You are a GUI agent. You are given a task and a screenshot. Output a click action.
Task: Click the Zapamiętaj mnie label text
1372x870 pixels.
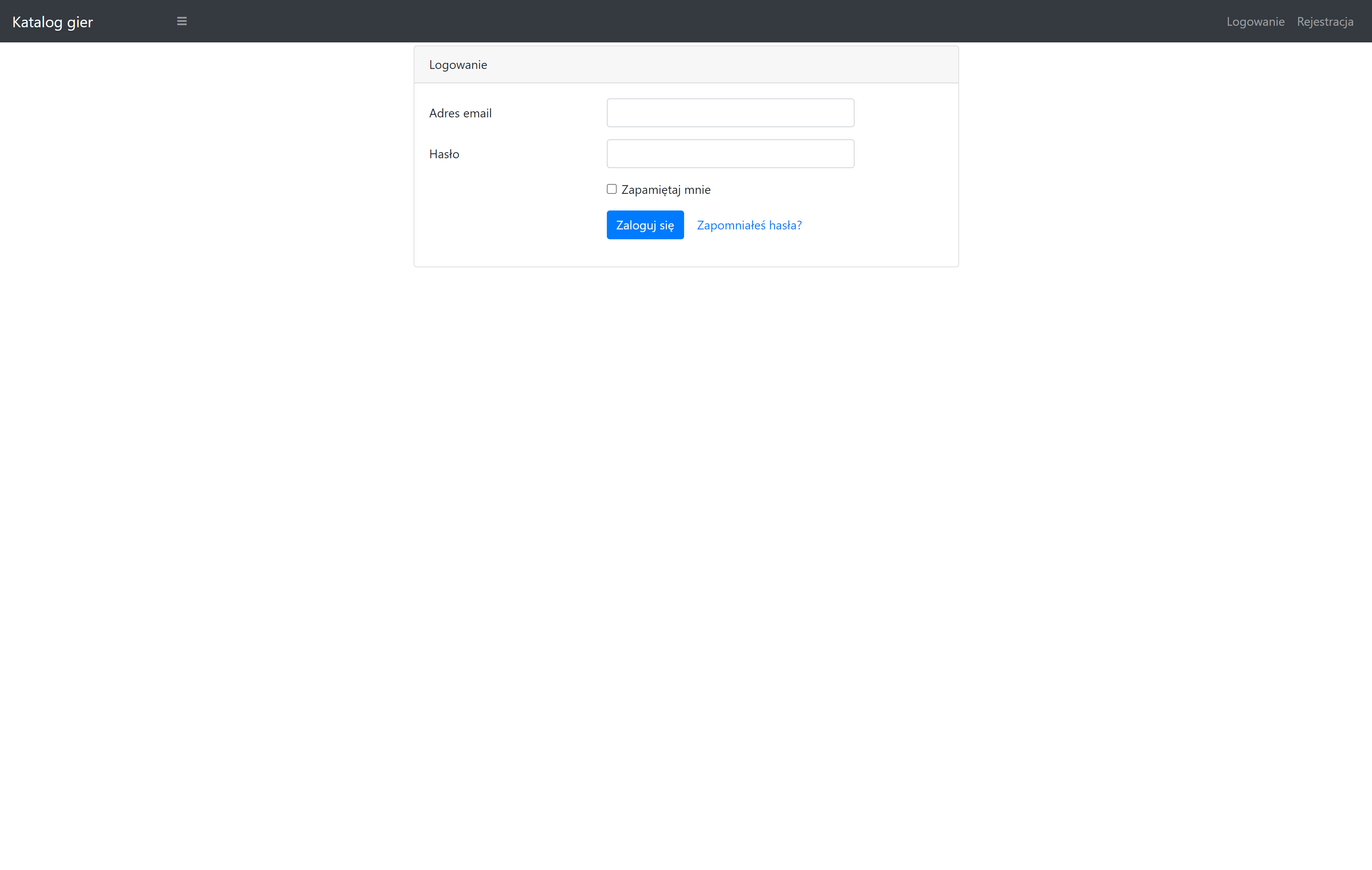point(666,190)
